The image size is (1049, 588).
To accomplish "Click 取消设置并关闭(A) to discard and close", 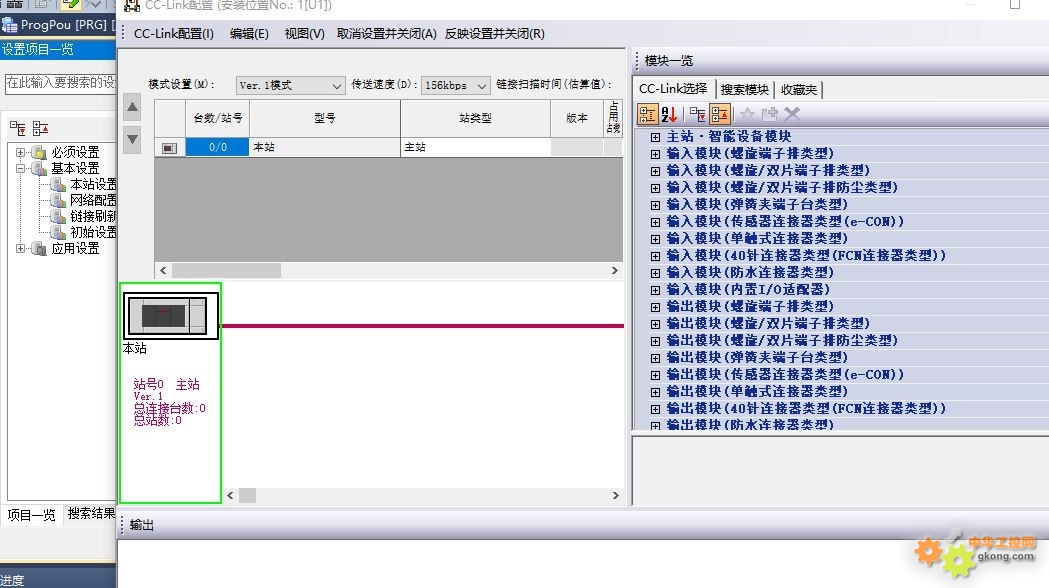I will (386, 34).
